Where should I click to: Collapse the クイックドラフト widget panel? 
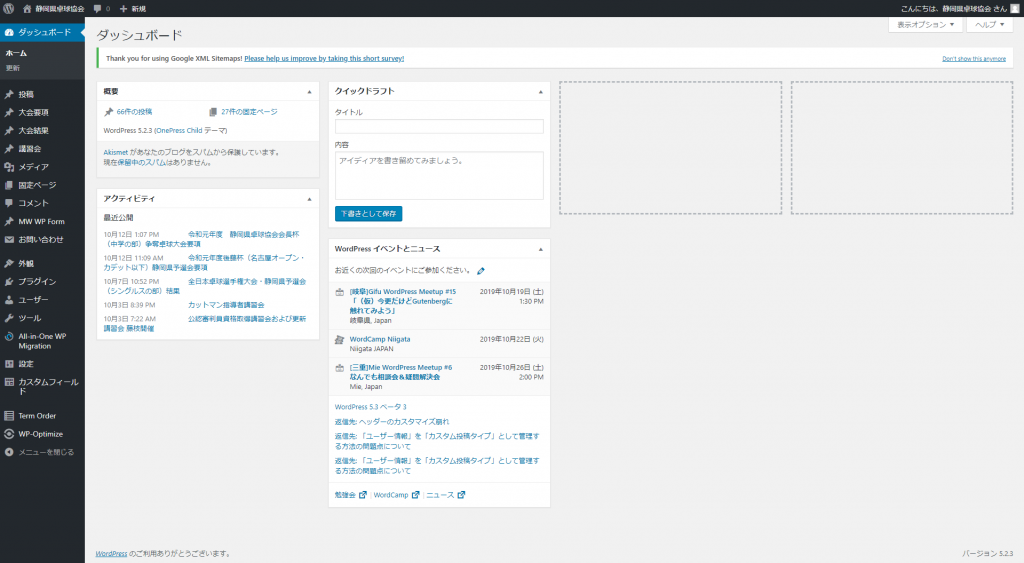tap(541, 92)
